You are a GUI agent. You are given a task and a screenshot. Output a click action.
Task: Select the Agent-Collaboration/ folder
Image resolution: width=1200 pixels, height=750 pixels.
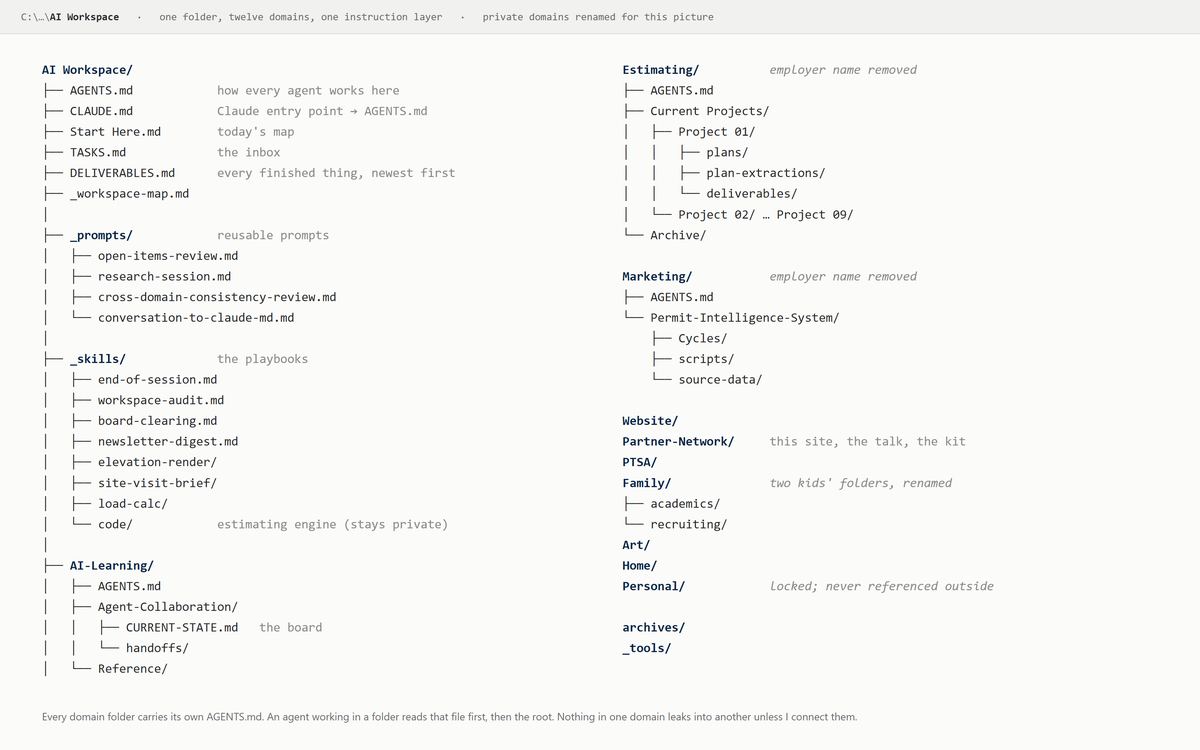[x=168, y=607]
